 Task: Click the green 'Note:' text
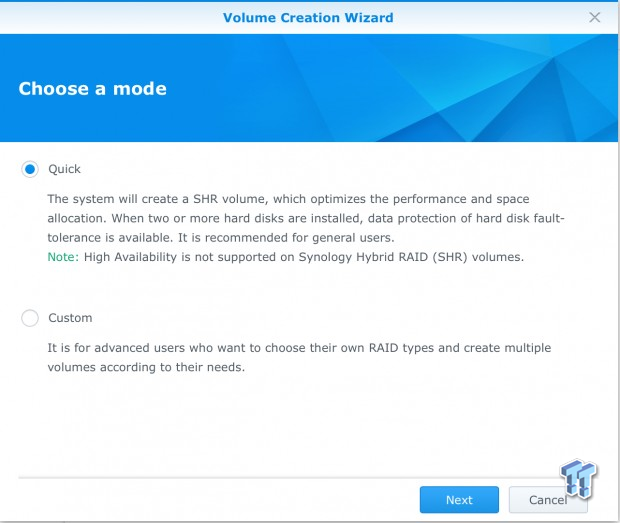tap(63, 257)
